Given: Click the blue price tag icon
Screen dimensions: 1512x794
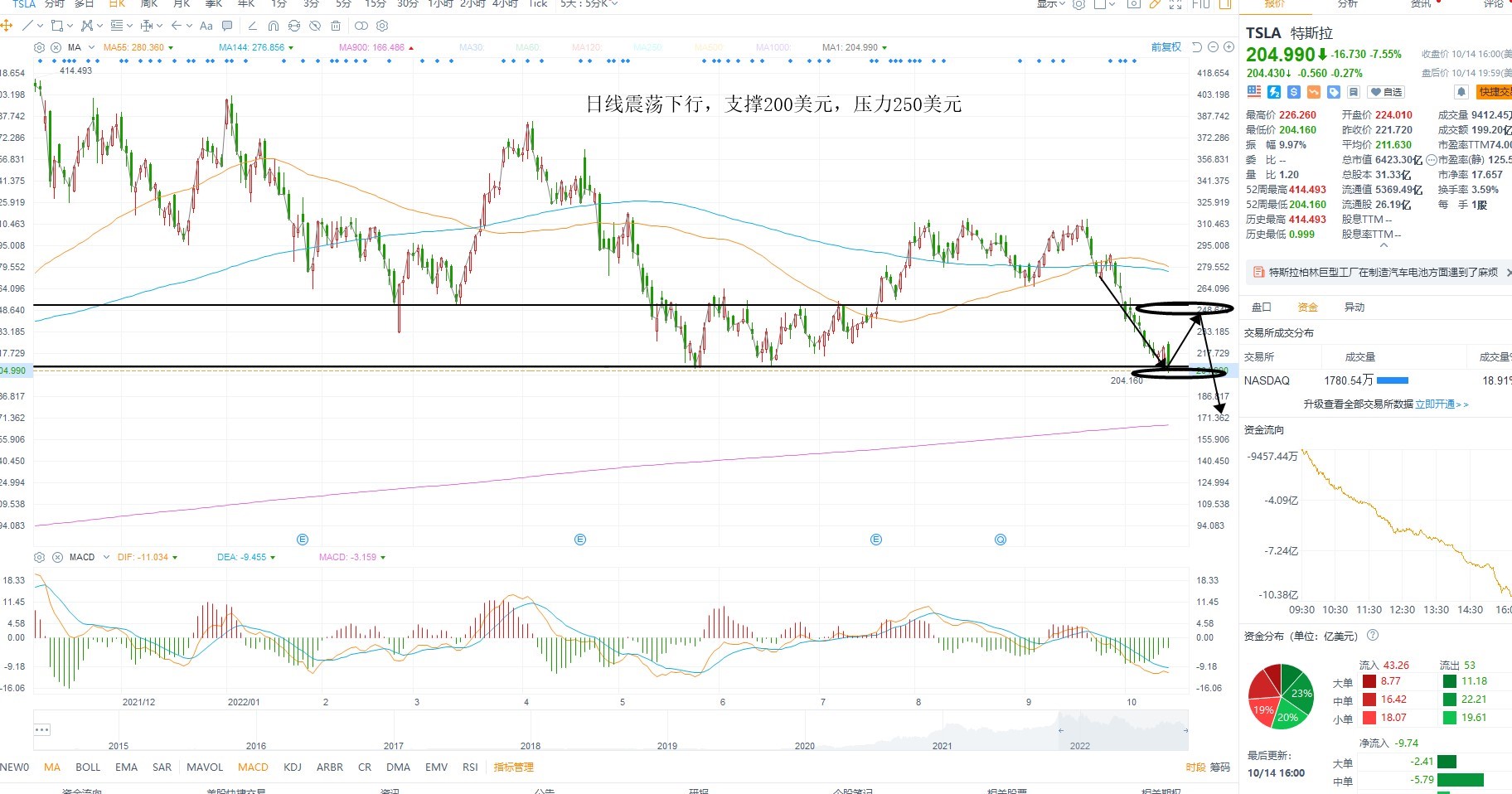Looking at the screenshot, I should 1334,92.
